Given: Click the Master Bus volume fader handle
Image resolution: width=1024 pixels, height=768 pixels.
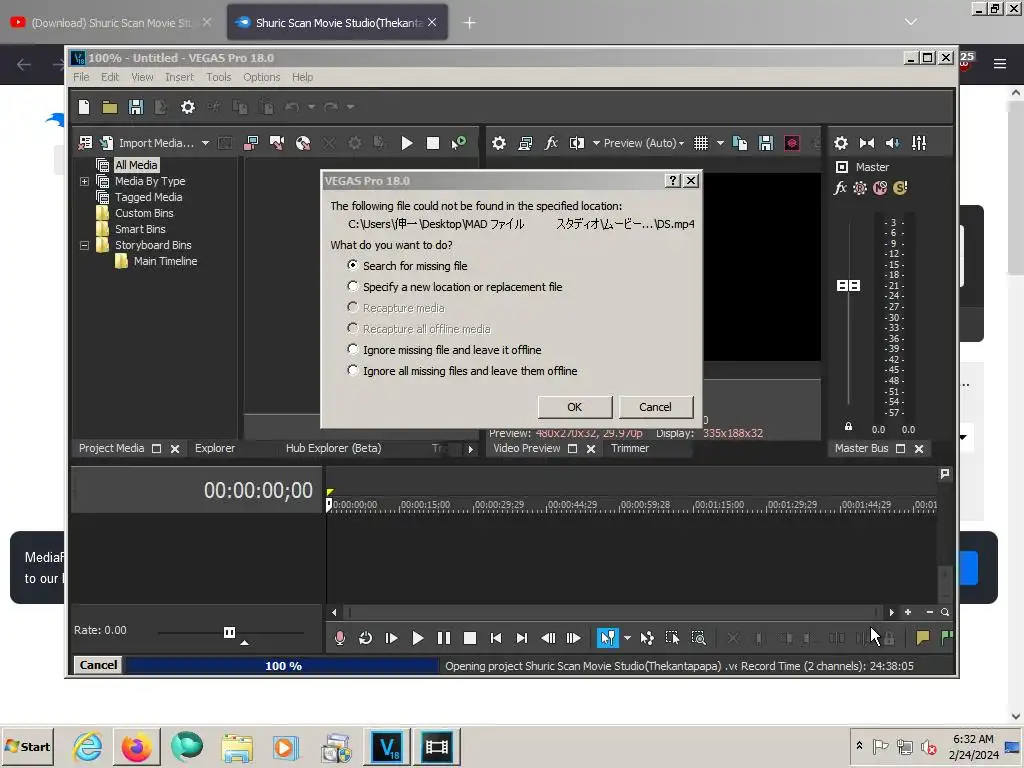Looking at the screenshot, I should [848, 285].
